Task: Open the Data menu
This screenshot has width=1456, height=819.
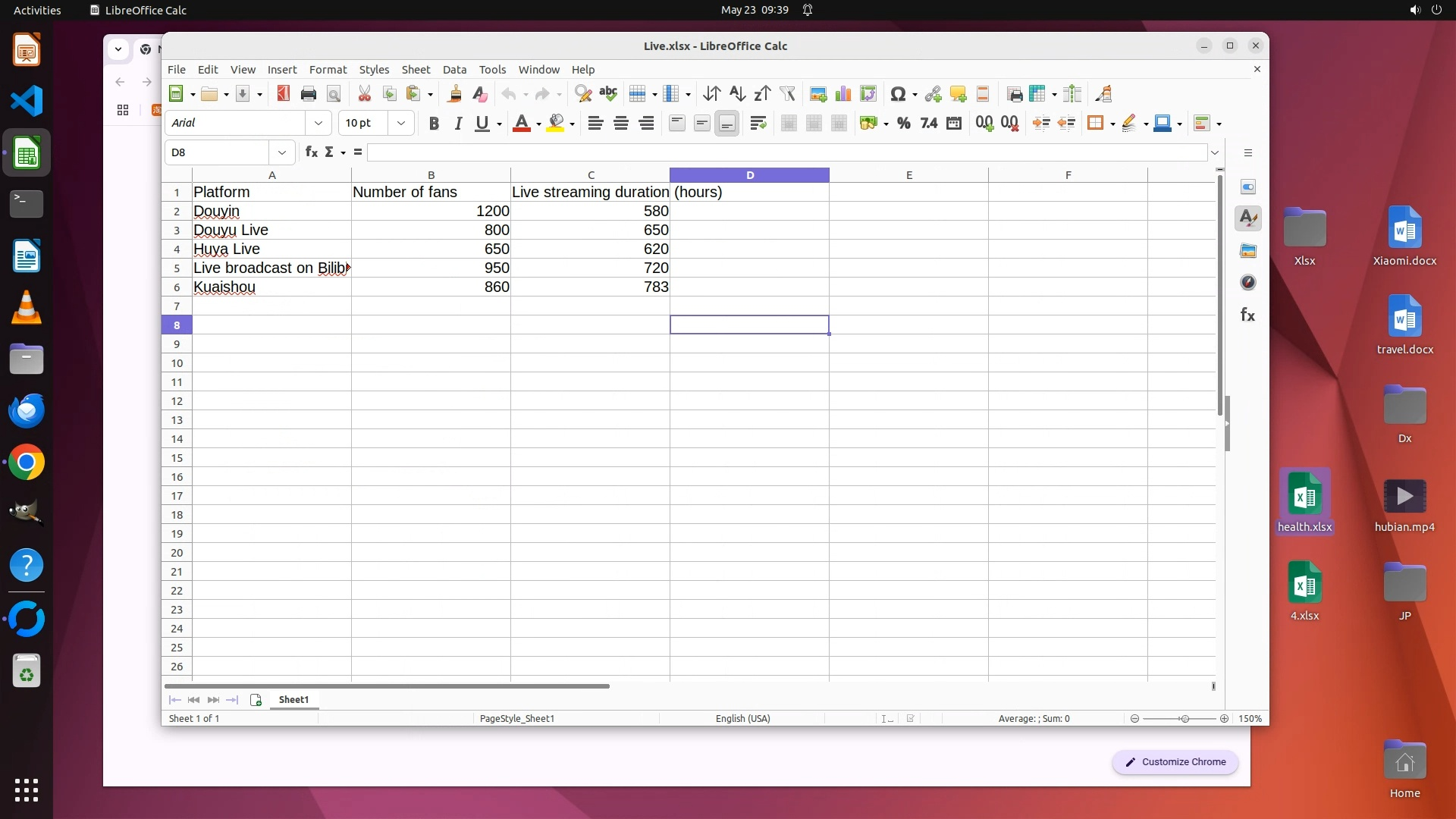Action: (x=454, y=69)
